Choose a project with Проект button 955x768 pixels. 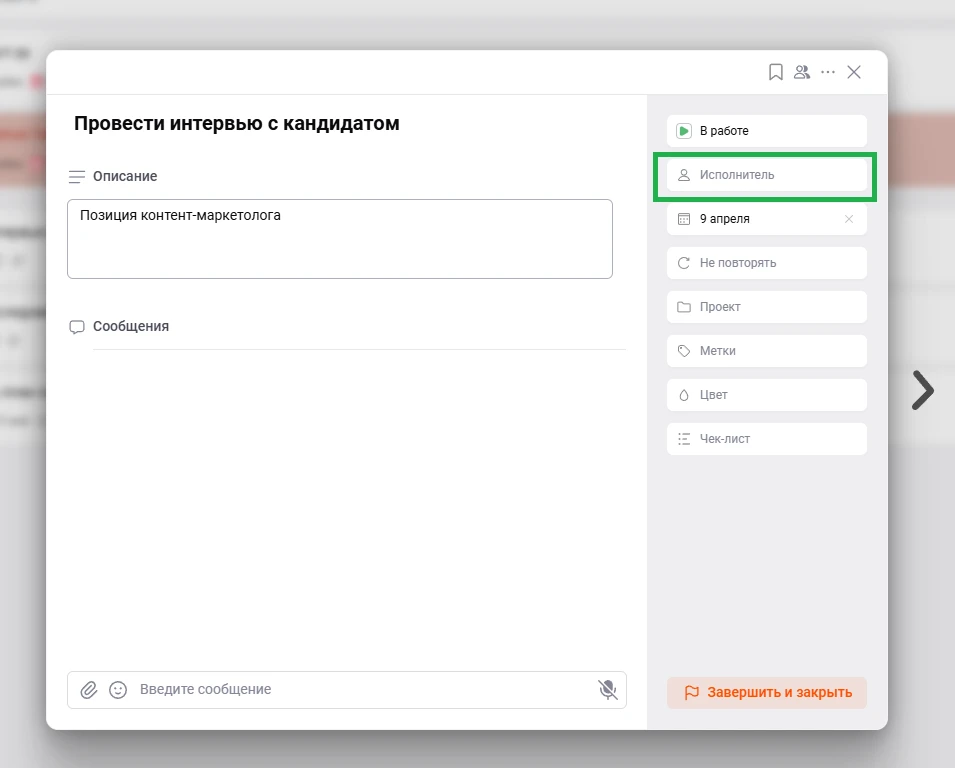tap(766, 307)
